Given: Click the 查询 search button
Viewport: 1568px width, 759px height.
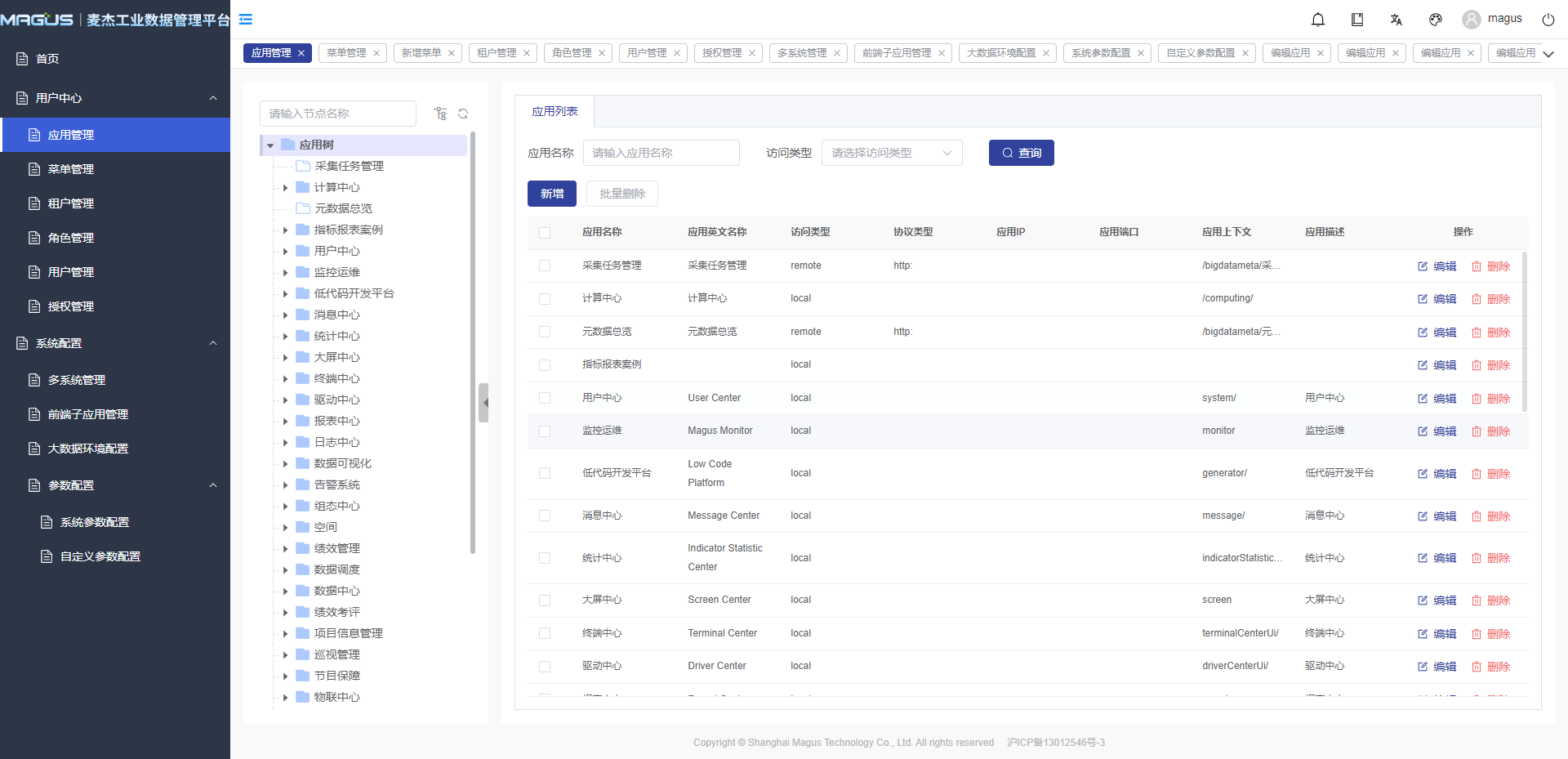Looking at the screenshot, I should tap(1021, 153).
